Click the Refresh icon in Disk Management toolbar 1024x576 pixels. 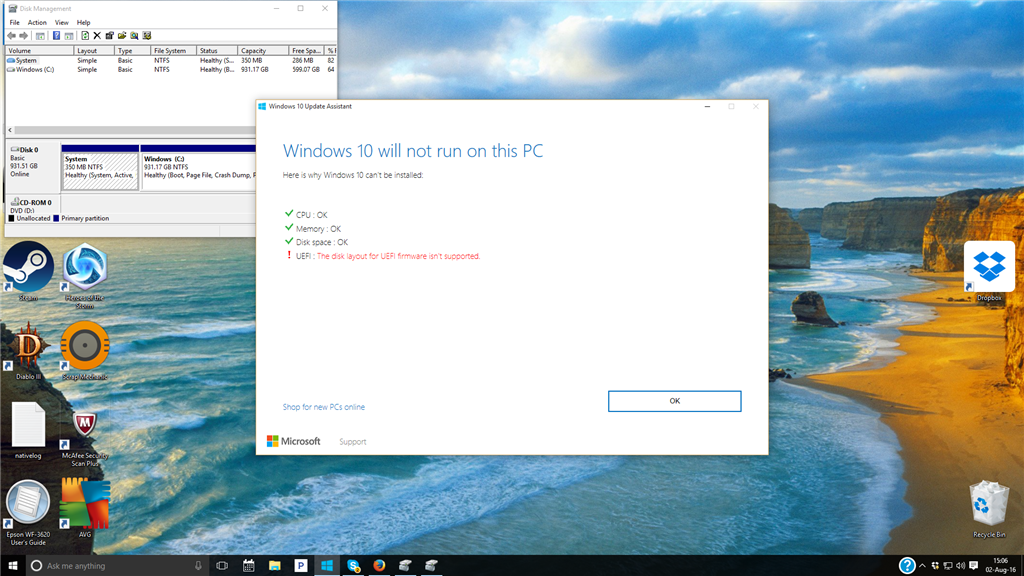tap(85, 36)
